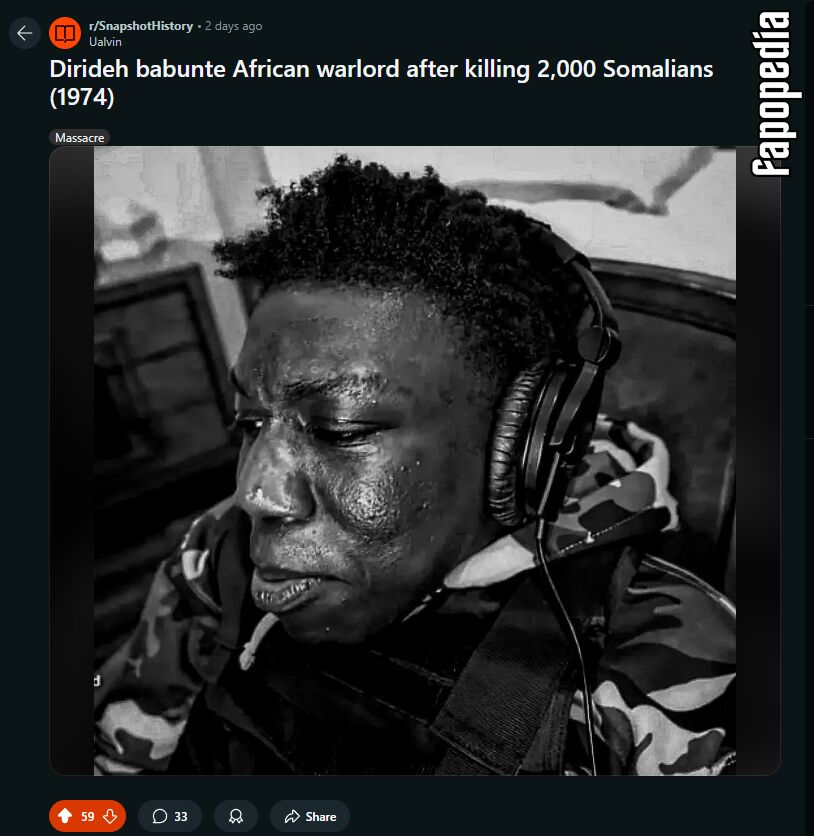Screen dimensions: 814x836
Task: Go back using the left arrow button
Action: (25, 33)
